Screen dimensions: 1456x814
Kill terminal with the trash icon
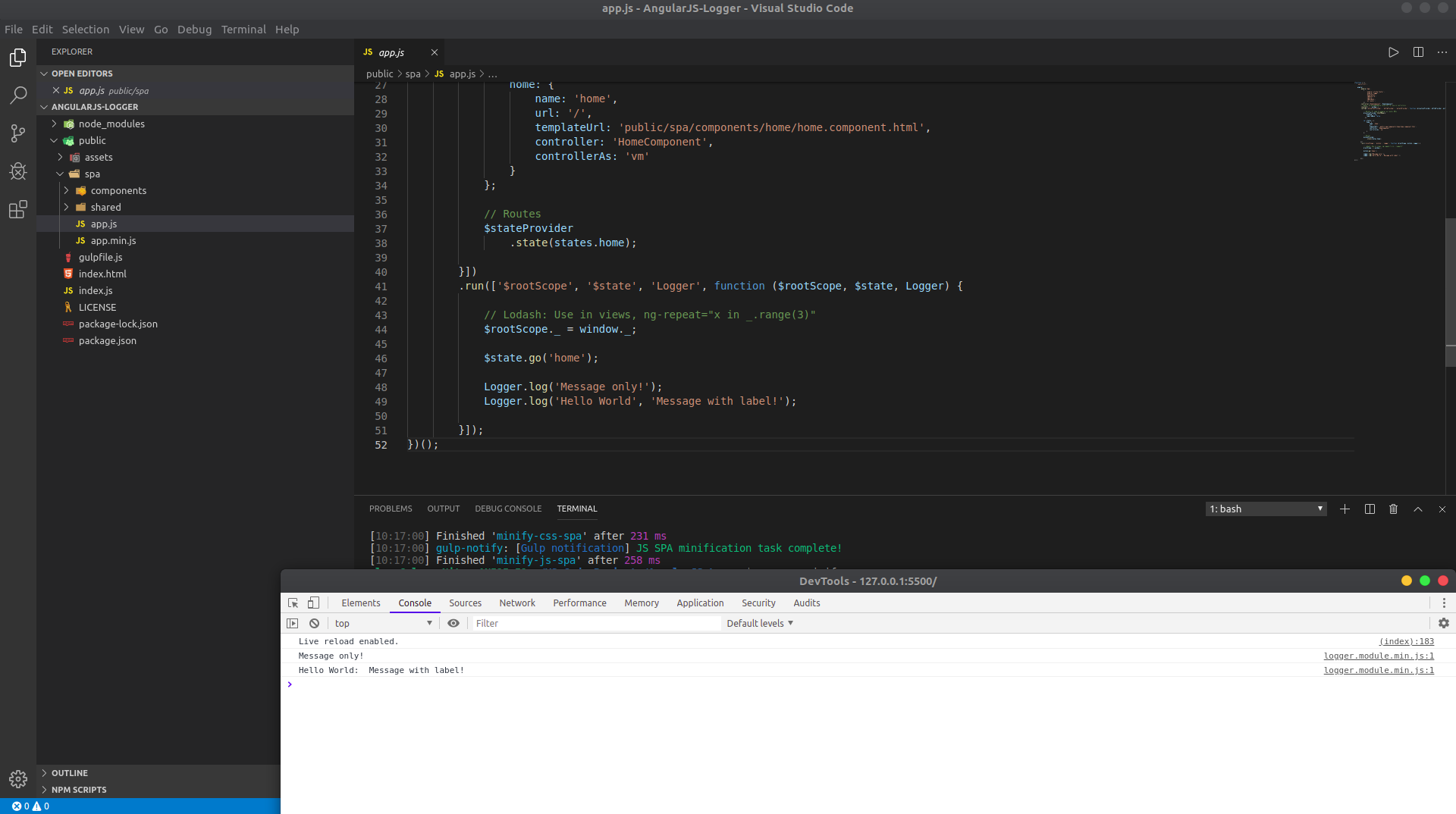[x=1393, y=509]
